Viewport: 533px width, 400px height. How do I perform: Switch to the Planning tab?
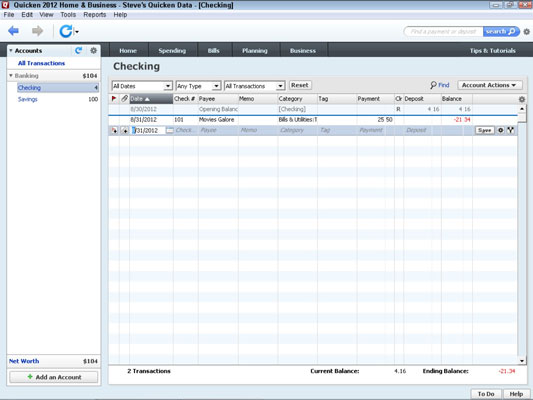tap(255, 51)
